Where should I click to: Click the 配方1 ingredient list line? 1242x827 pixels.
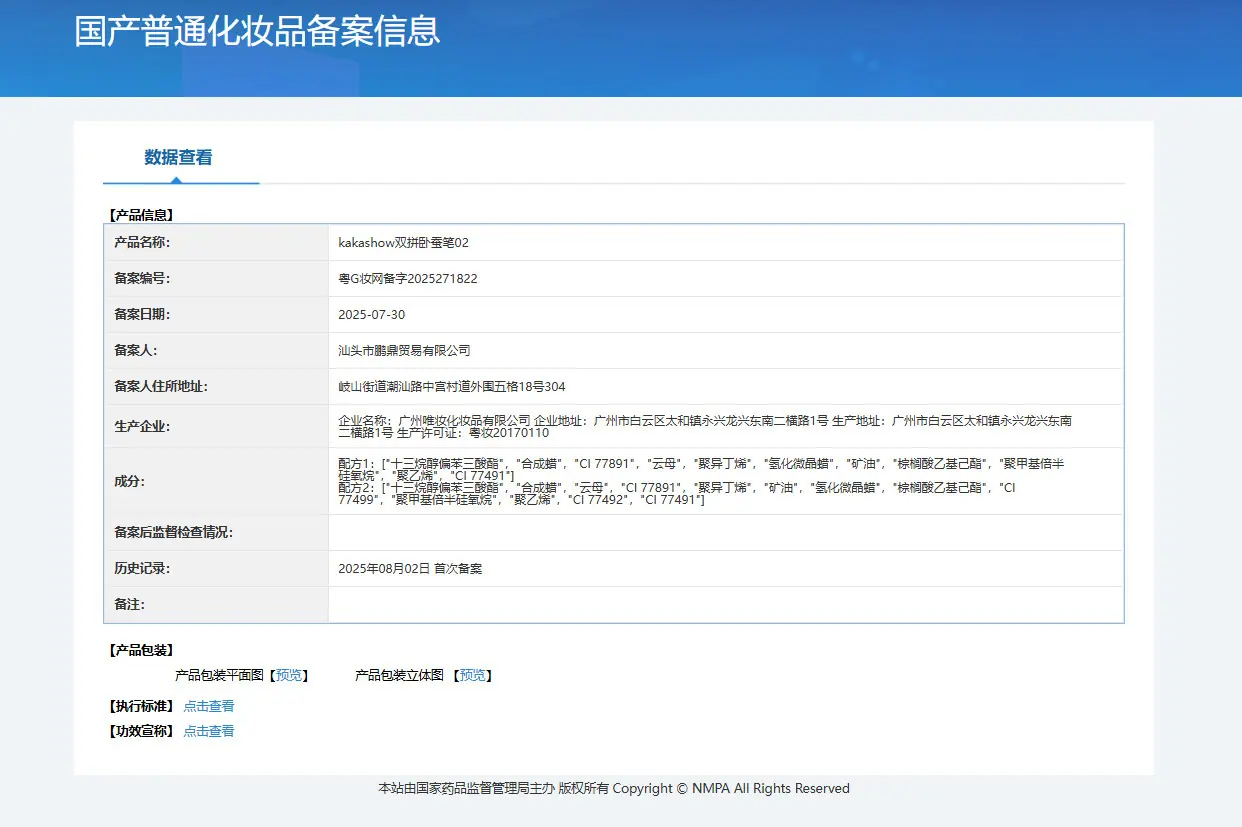point(701,470)
